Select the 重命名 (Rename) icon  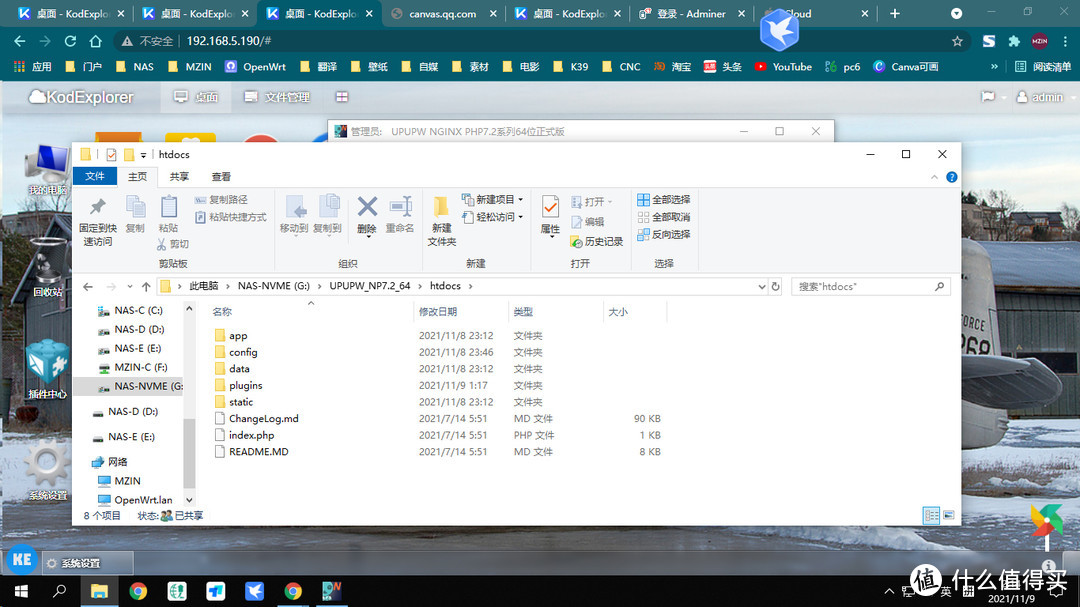click(399, 205)
